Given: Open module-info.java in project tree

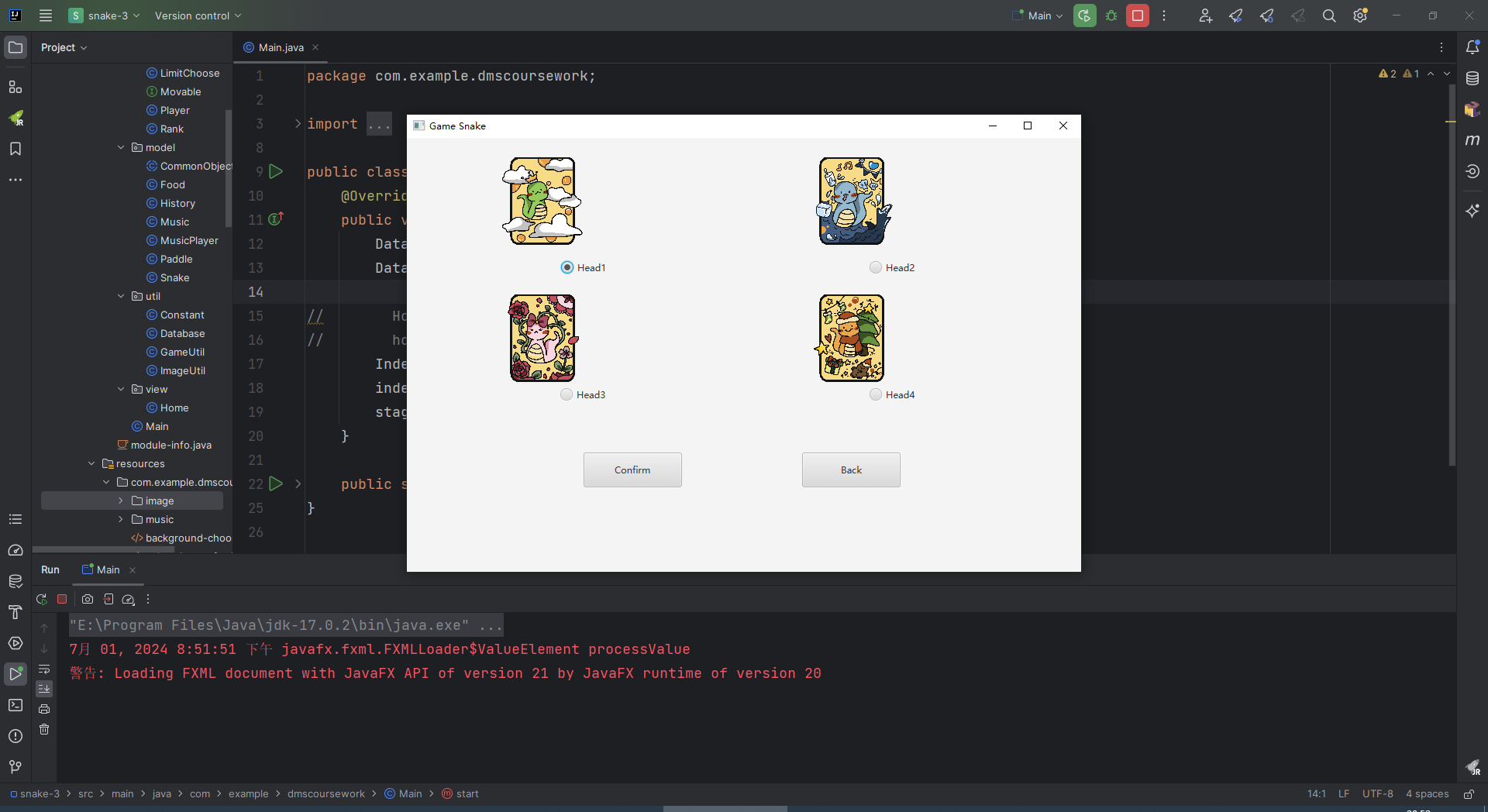Looking at the screenshot, I should pyautogui.click(x=164, y=445).
